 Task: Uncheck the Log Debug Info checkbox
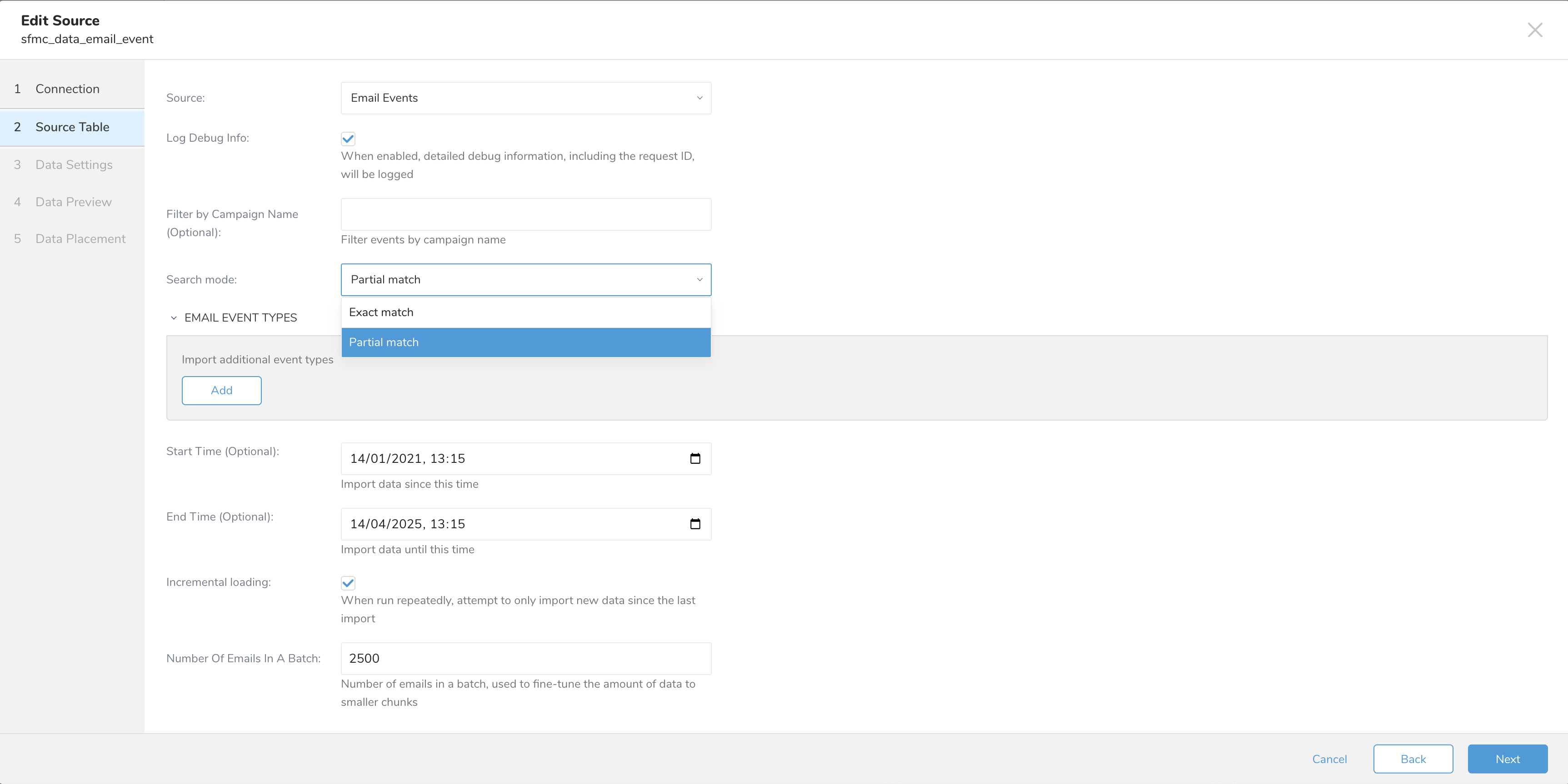pyautogui.click(x=348, y=139)
